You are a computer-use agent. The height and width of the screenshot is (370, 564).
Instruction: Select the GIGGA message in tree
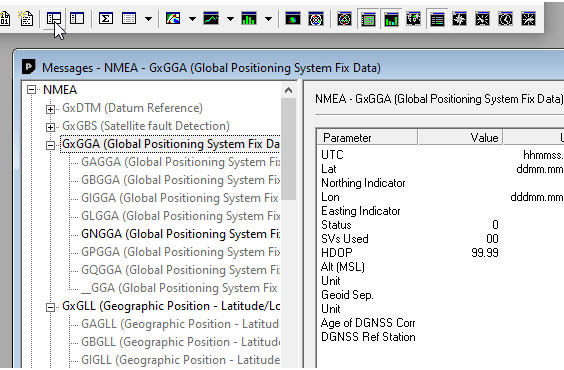tap(180, 198)
